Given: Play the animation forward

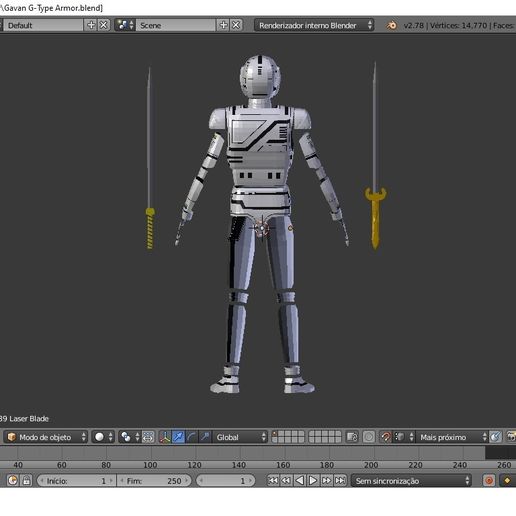Looking at the screenshot, I should coord(313,480).
